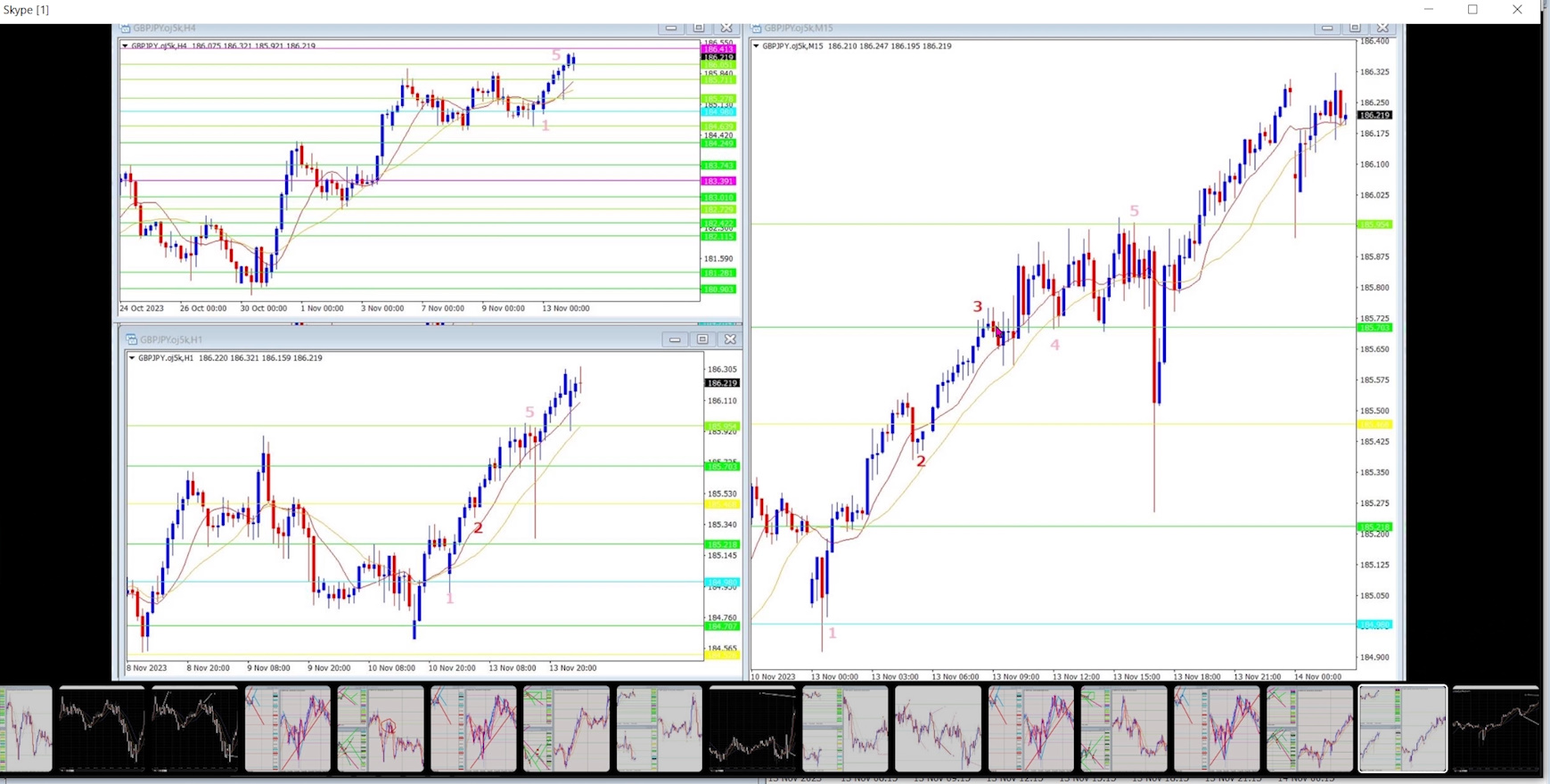Select the GBPJPY M15 chart title bar

click(1025, 29)
